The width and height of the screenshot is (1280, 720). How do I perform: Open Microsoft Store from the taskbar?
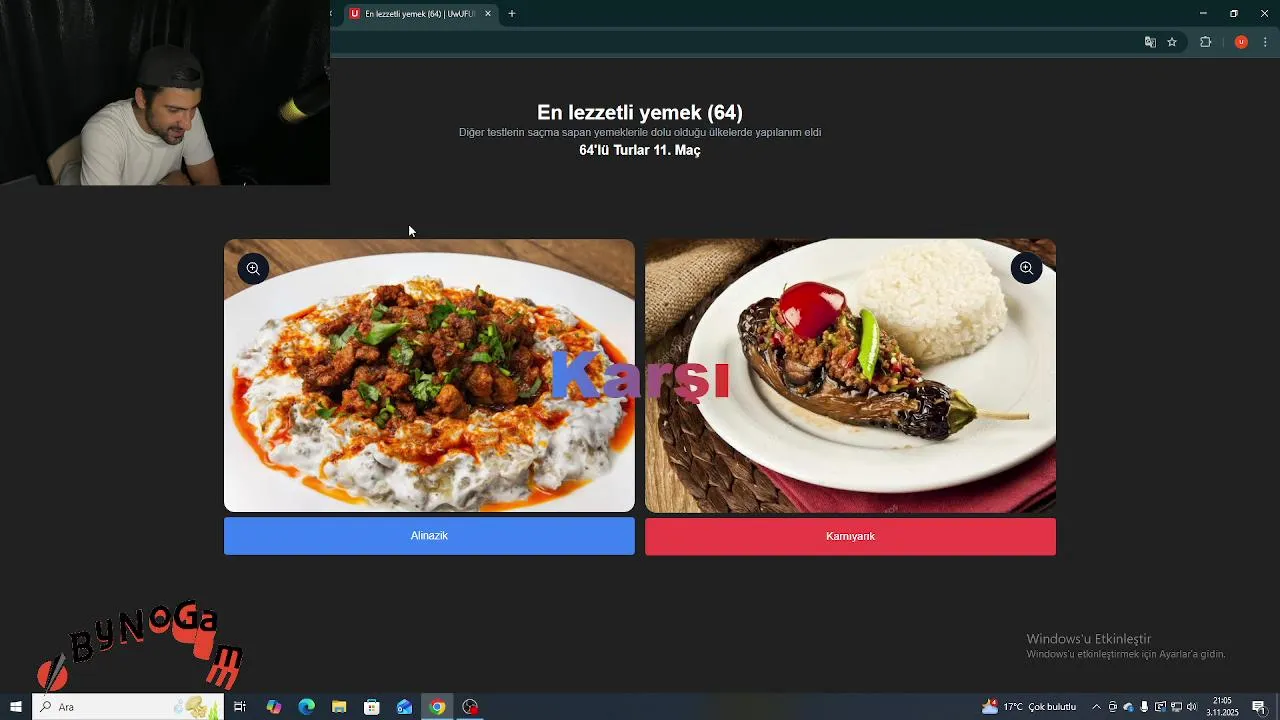click(372, 707)
